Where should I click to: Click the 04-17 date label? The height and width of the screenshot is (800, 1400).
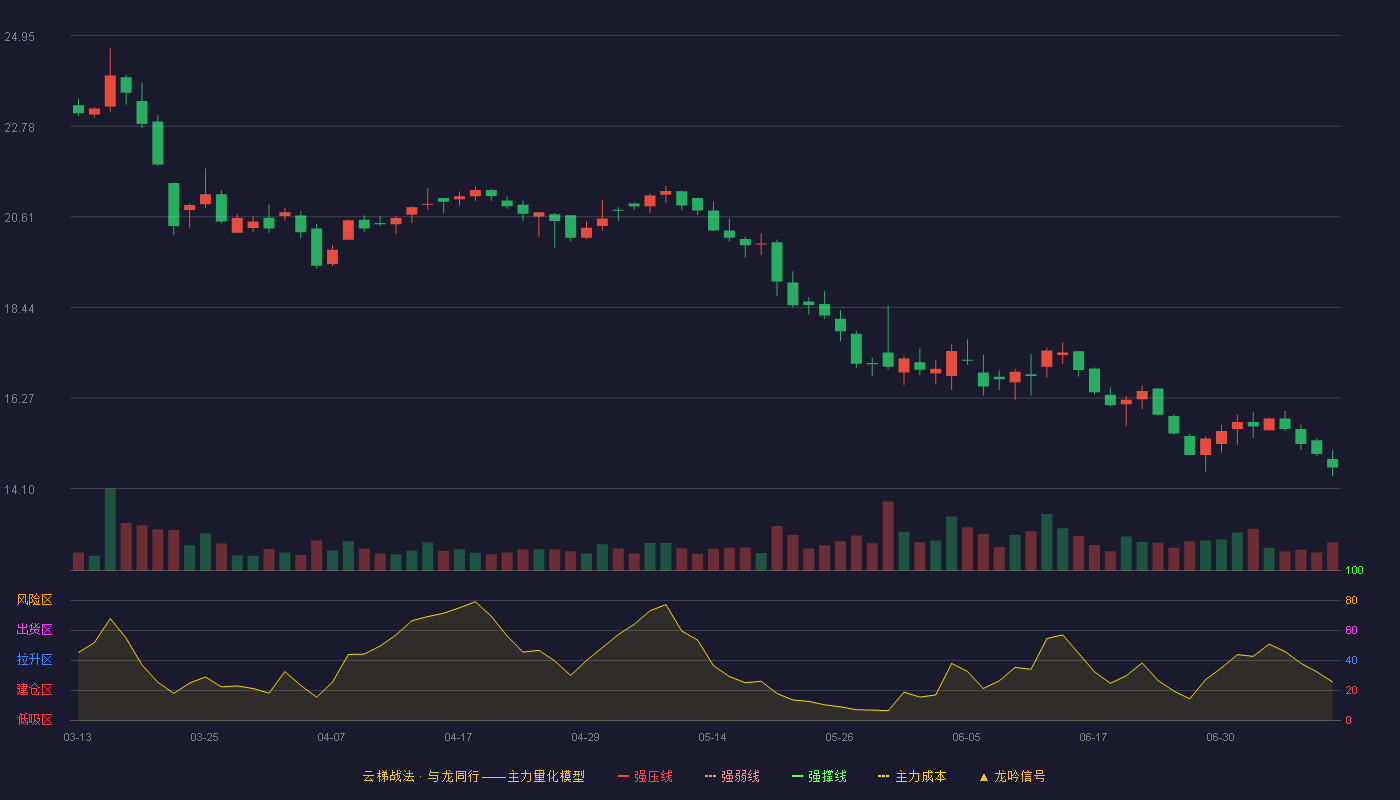click(458, 737)
